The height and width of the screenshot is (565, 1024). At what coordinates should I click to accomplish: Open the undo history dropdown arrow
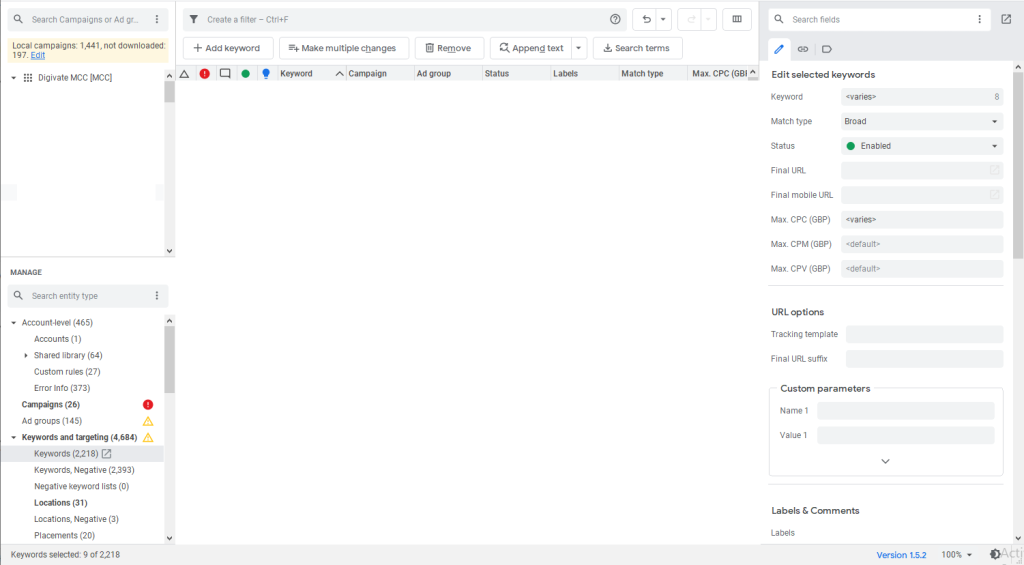(x=663, y=20)
